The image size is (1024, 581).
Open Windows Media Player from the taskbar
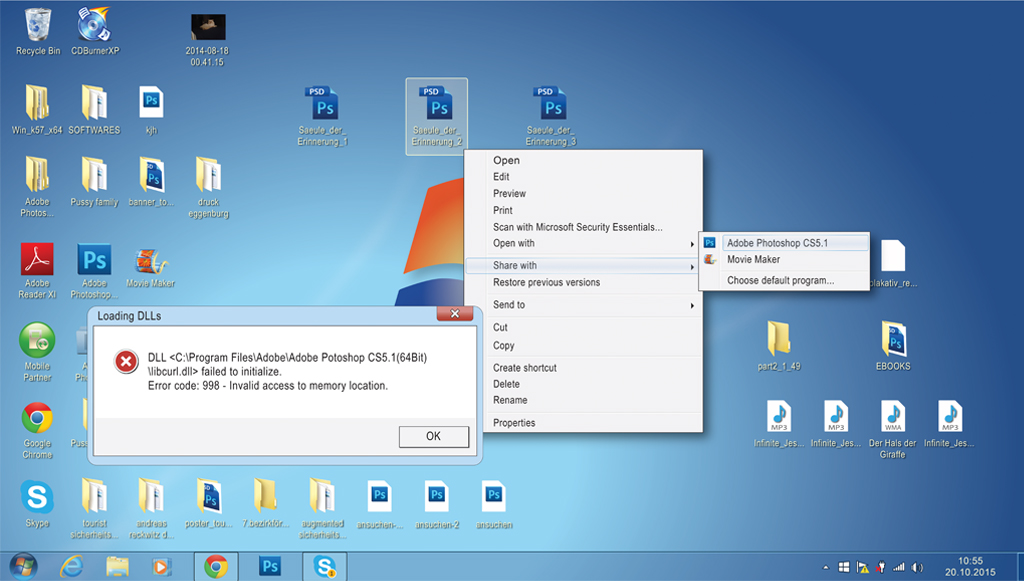pos(161,566)
